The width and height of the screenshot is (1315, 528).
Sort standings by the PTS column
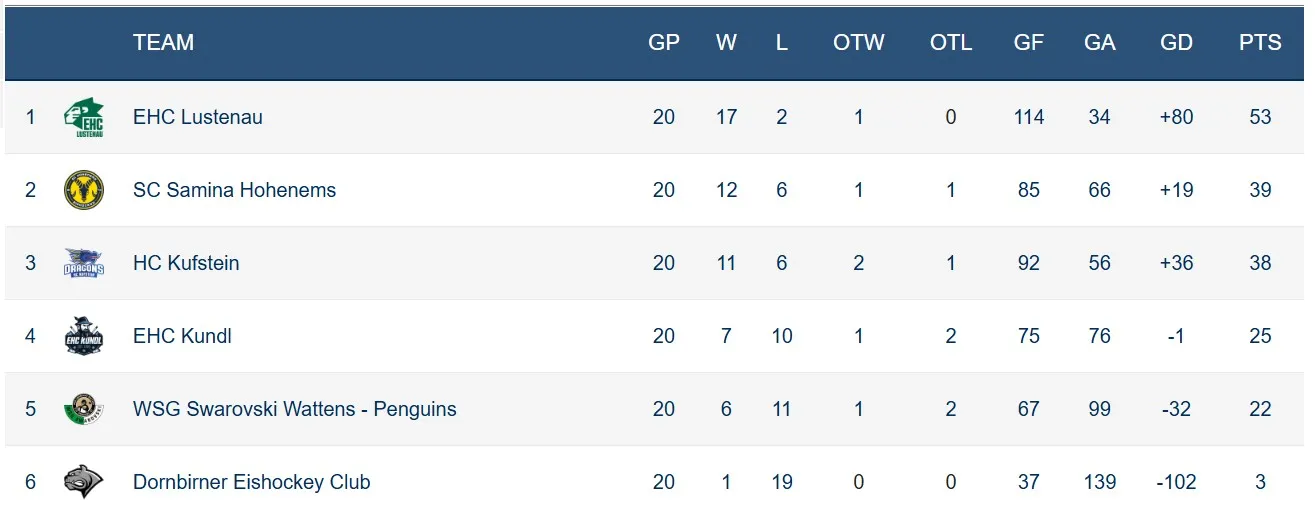click(1260, 43)
